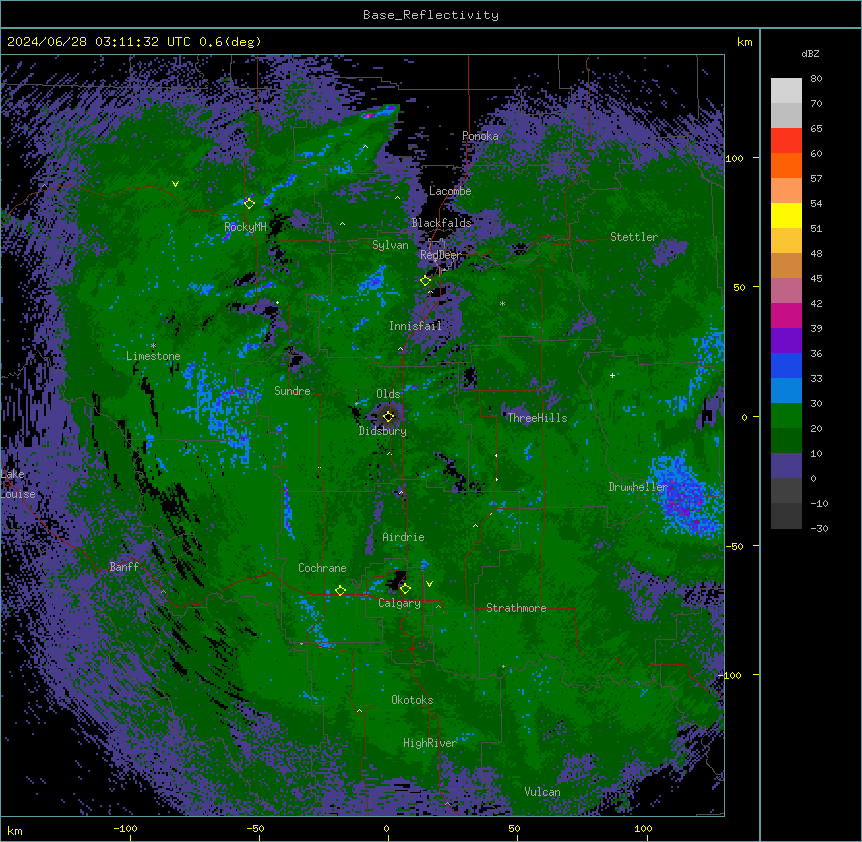862x842 pixels.
Task: Click the Innisfail city label
Action: pyautogui.click(x=415, y=326)
